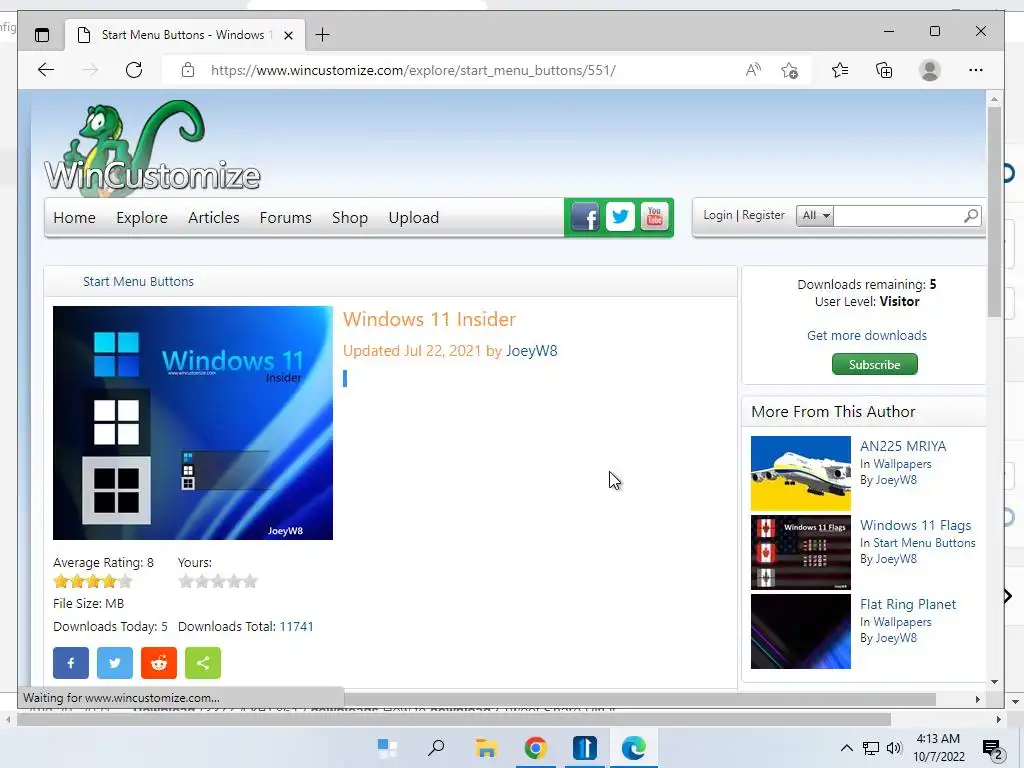Click the page vertical scrollbar thumb

994,212
